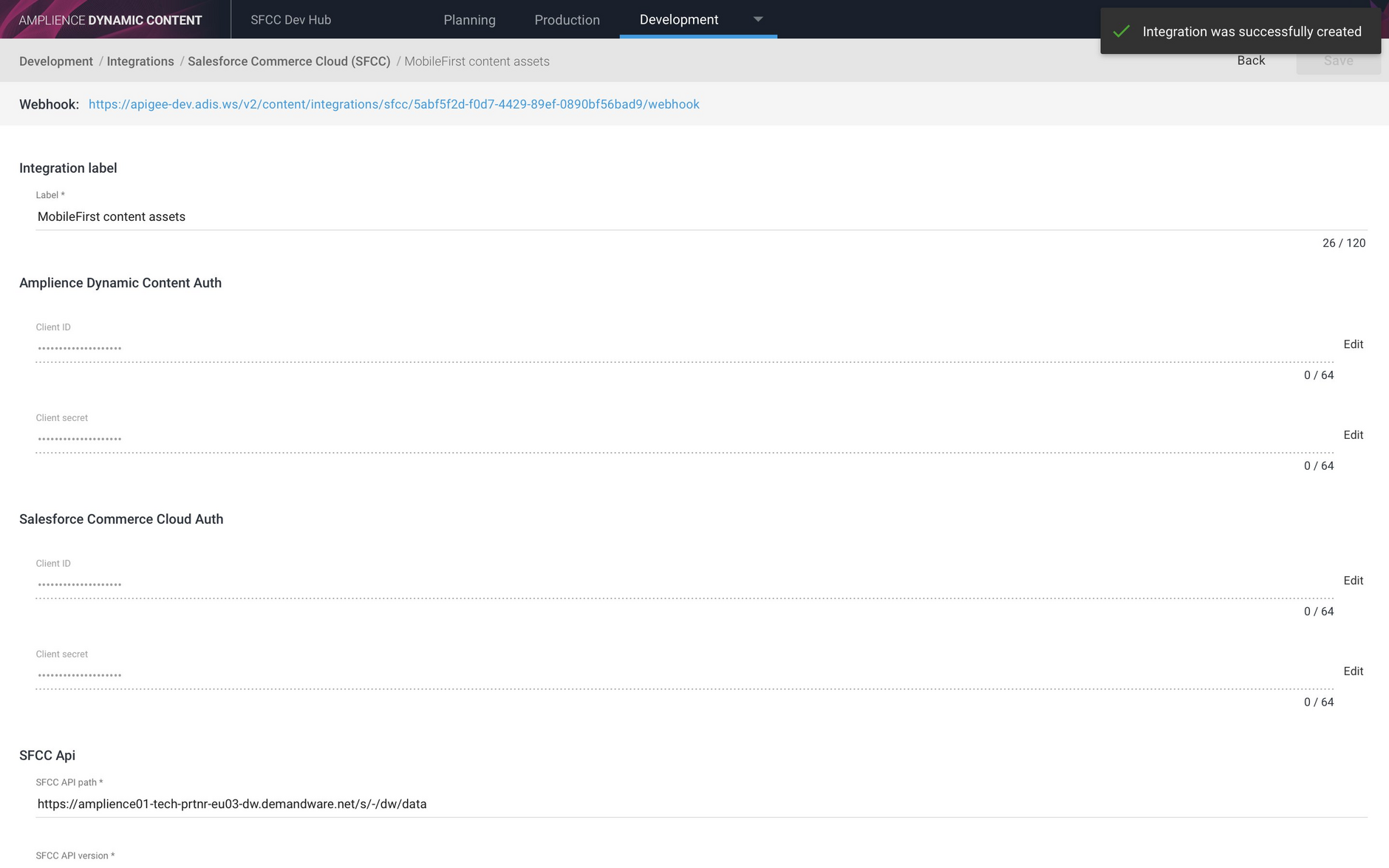Click the 'Integration label' heading
The height and width of the screenshot is (868, 1389).
pyautogui.click(x=68, y=168)
